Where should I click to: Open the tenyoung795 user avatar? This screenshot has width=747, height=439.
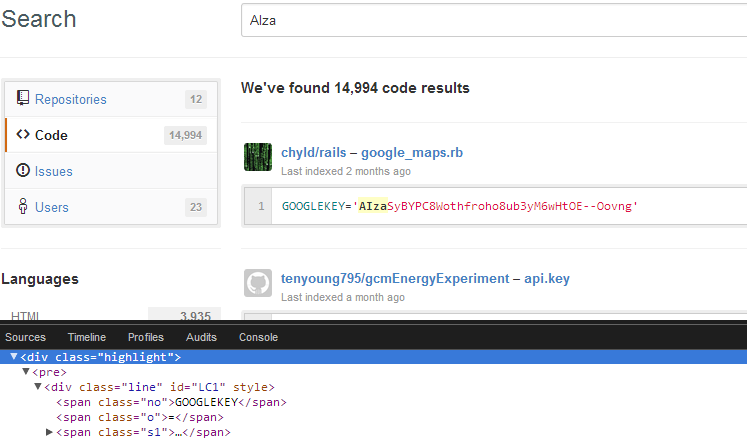pyautogui.click(x=258, y=284)
